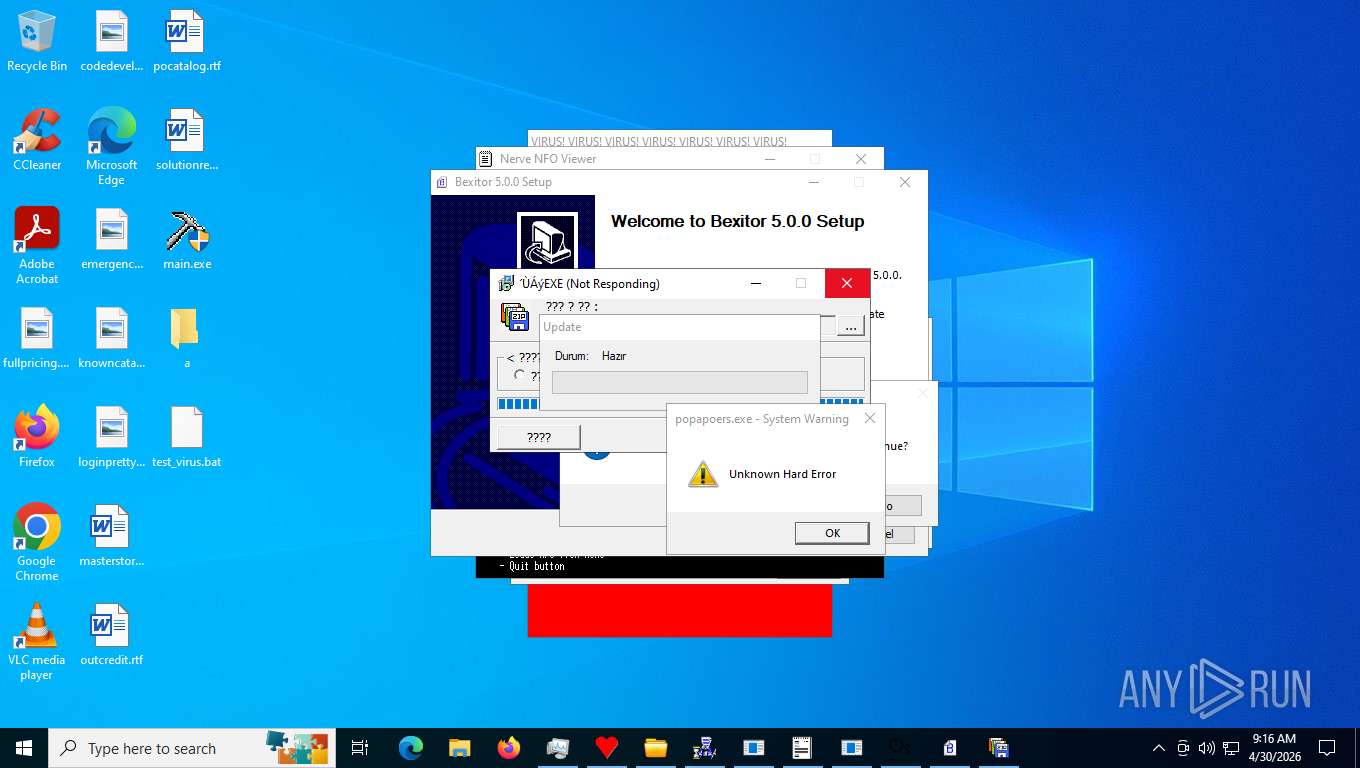Open the volume control in the tray
This screenshot has height=768, width=1360.
click(x=1207, y=748)
